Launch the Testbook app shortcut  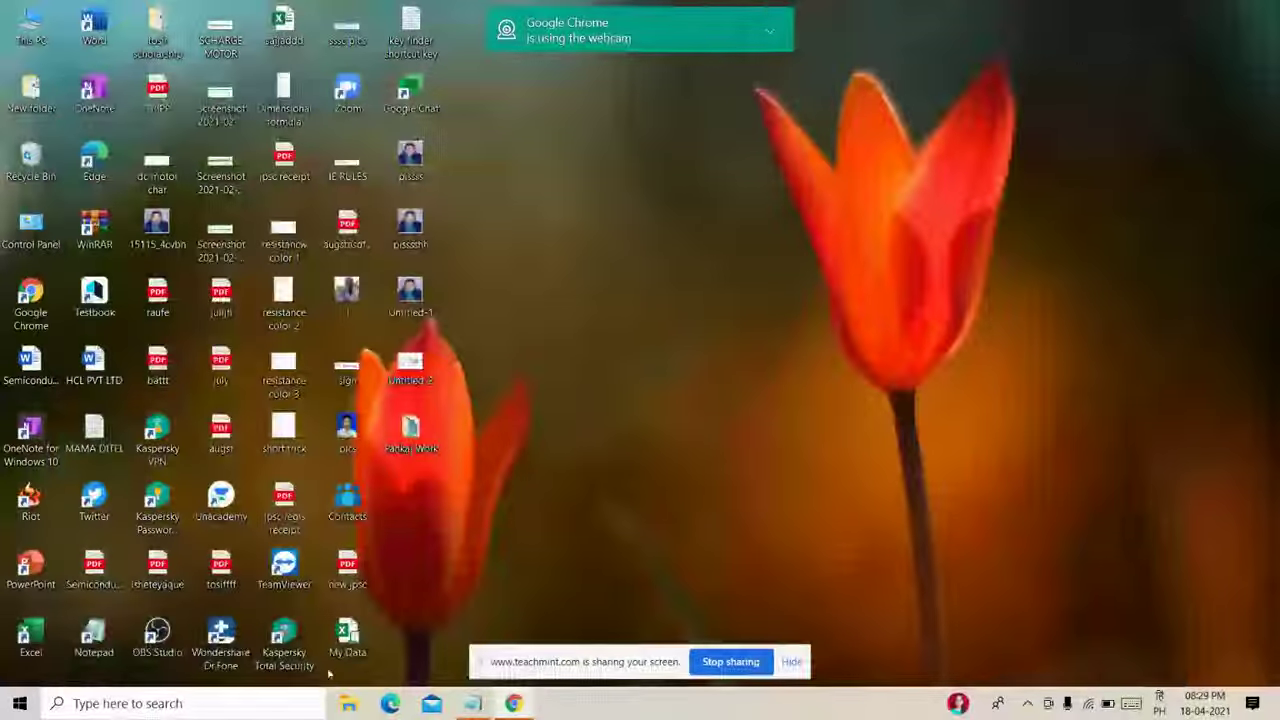(x=94, y=298)
